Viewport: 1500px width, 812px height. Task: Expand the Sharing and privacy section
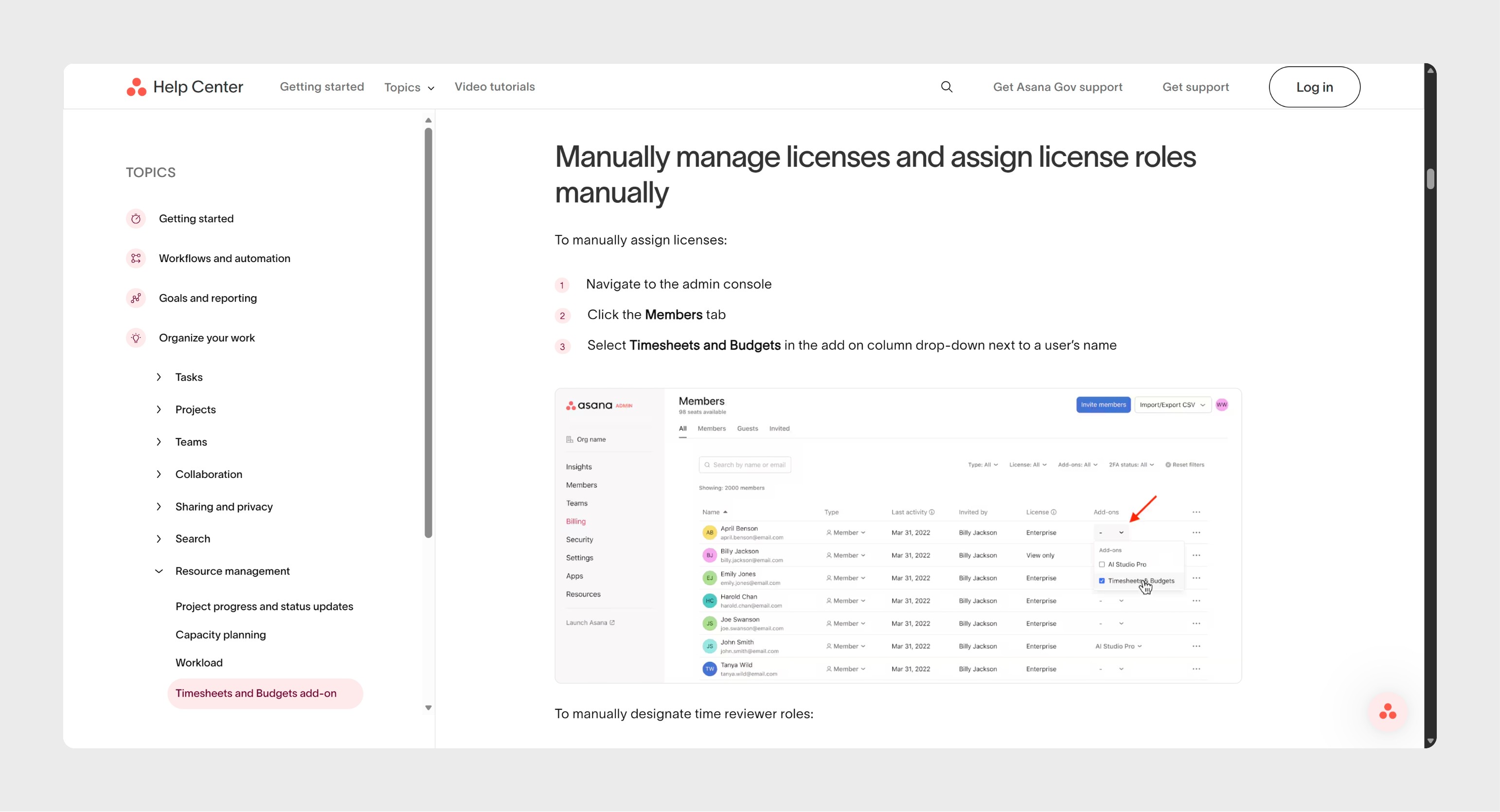159,507
